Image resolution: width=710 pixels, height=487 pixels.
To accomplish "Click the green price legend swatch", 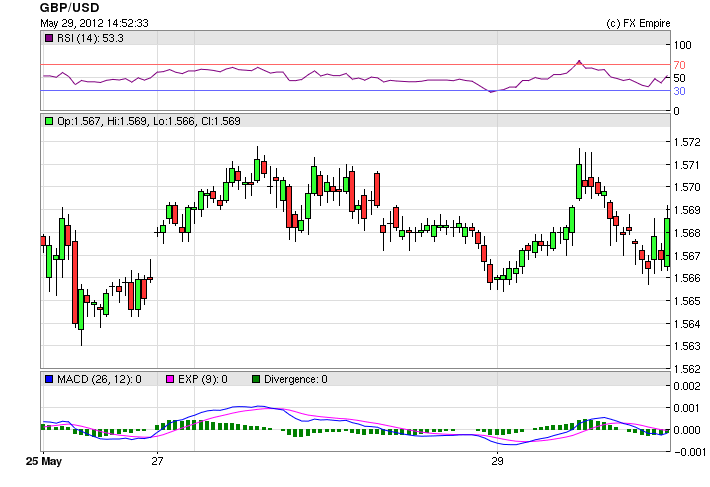I will point(49,121).
